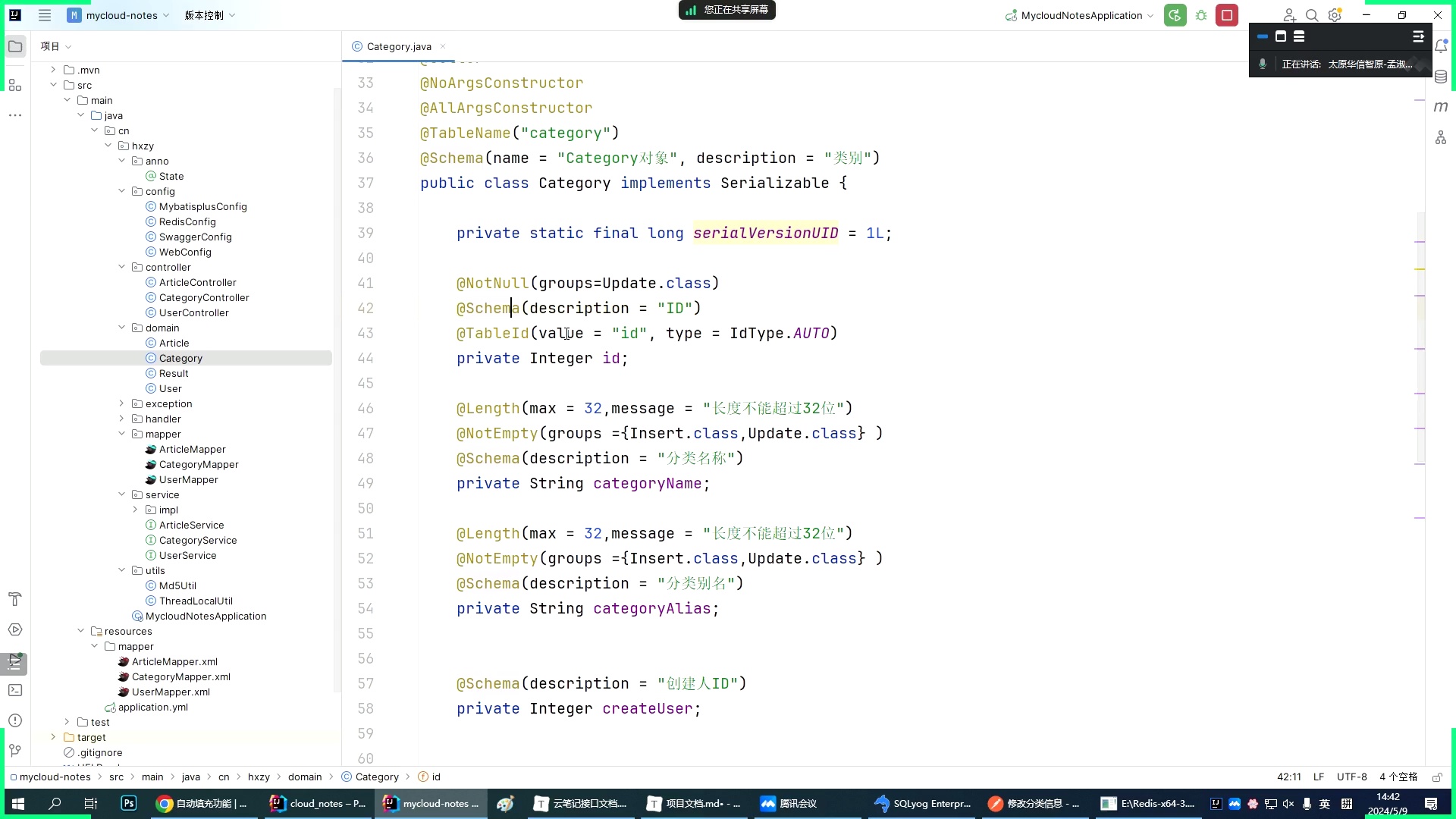Open the Database tool window
Viewport: 1456px width, 819px height.
[x=1442, y=76]
